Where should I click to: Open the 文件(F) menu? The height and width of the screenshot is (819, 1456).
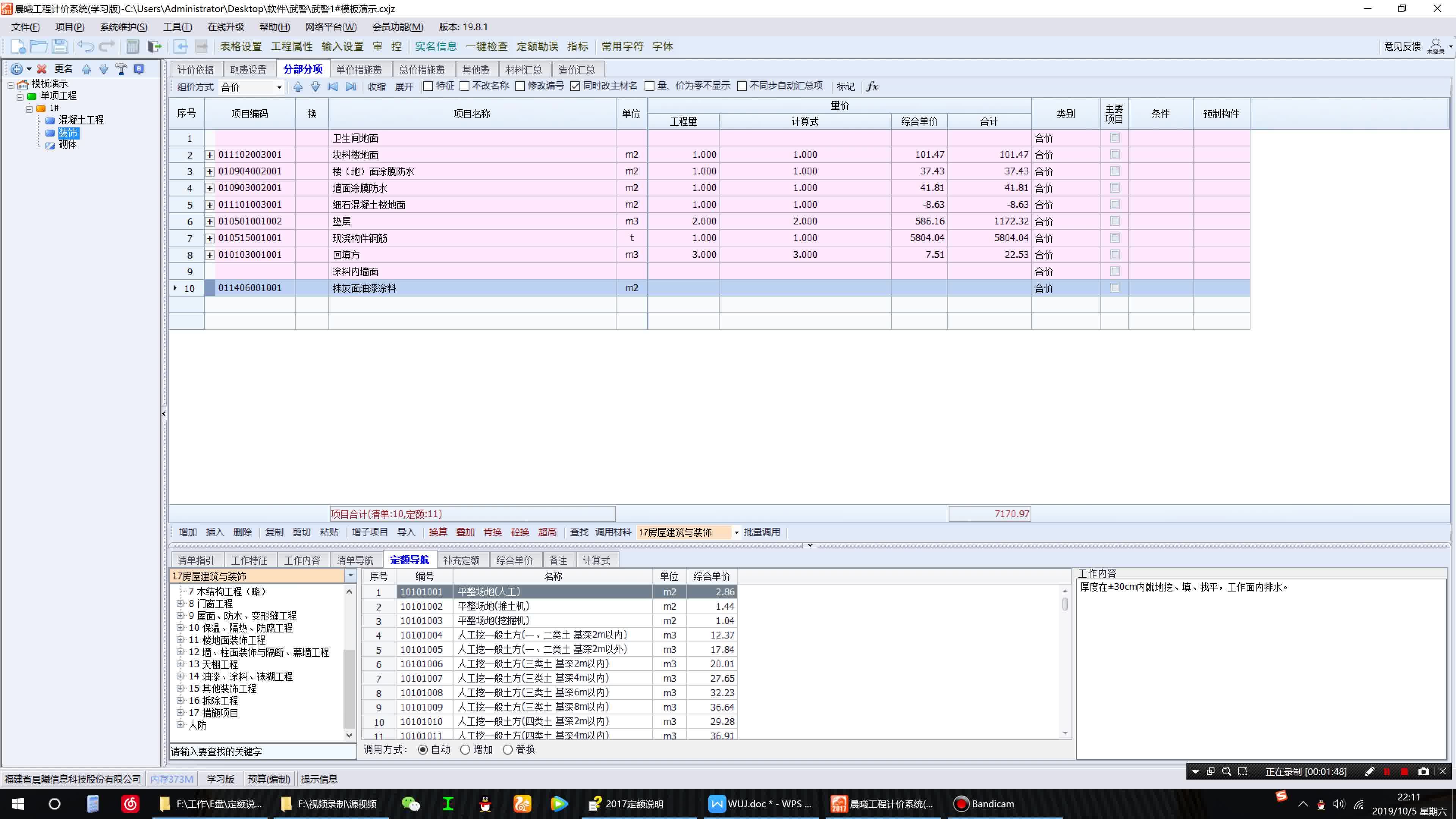(25, 27)
